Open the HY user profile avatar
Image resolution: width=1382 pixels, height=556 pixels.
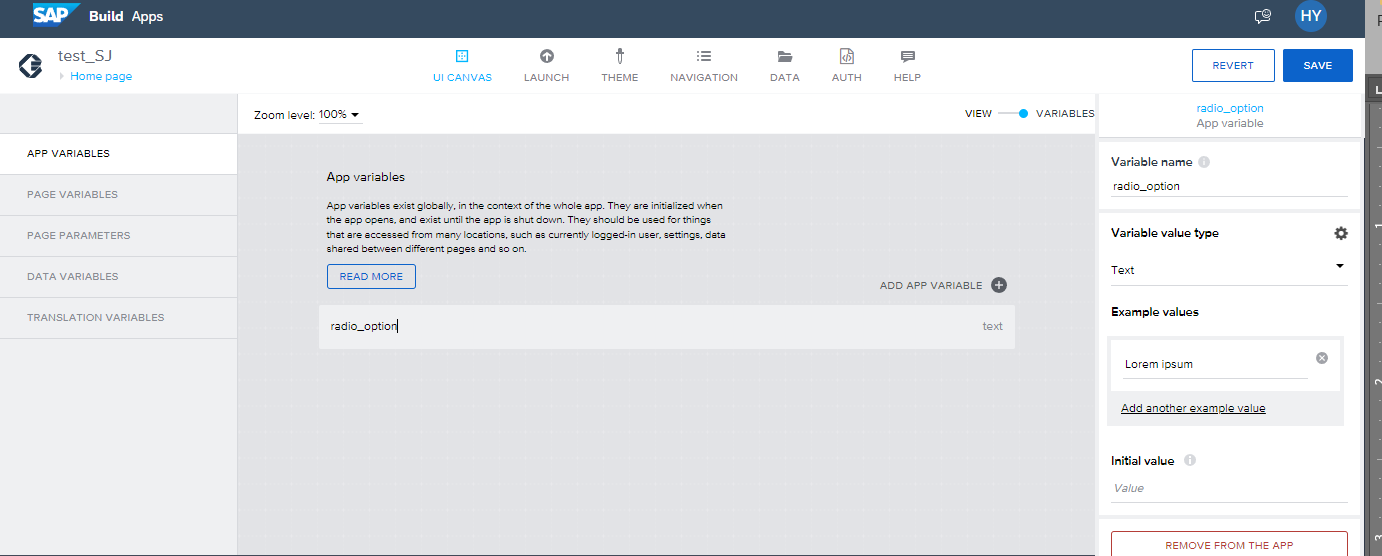pyautogui.click(x=1310, y=17)
